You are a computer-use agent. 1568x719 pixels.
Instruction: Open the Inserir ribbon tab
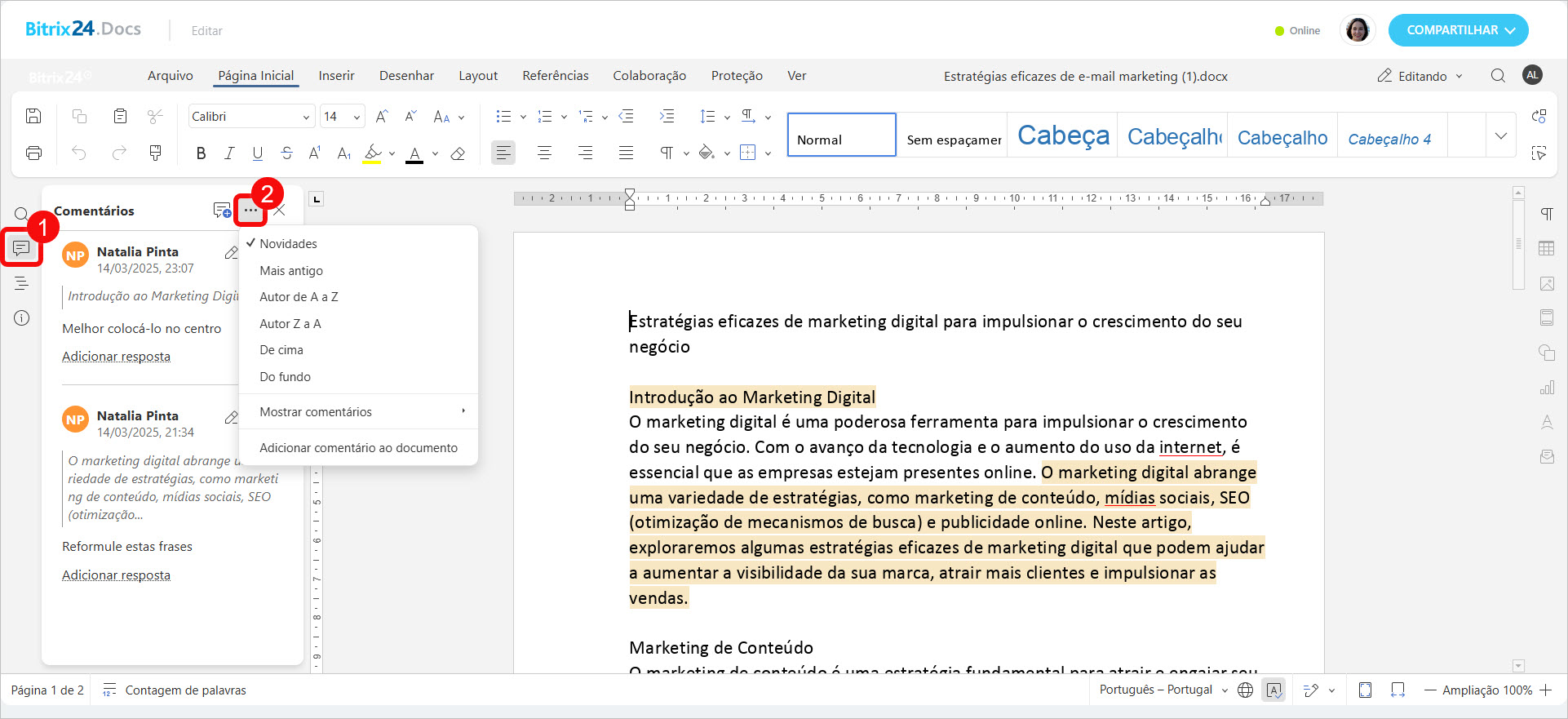pyautogui.click(x=336, y=76)
